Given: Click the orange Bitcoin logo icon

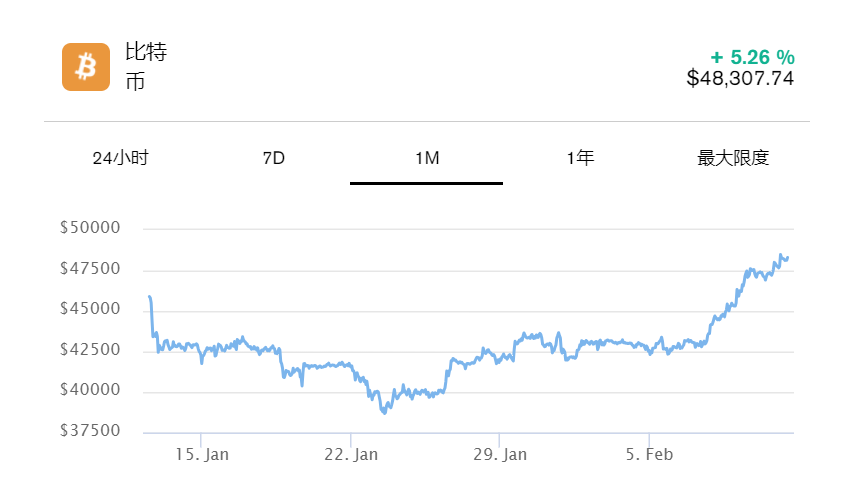Looking at the screenshot, I should click(86, 66).
